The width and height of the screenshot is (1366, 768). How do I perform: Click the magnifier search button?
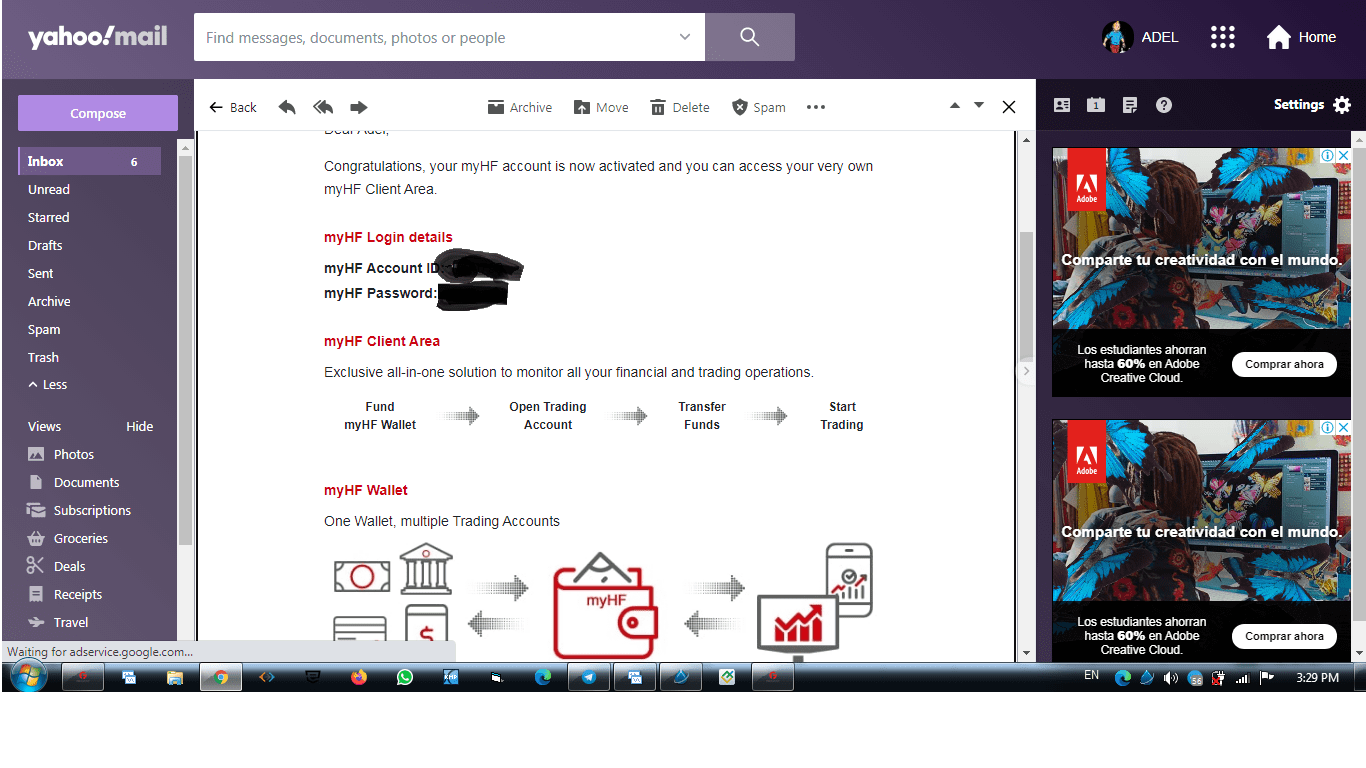pos(750,37)
